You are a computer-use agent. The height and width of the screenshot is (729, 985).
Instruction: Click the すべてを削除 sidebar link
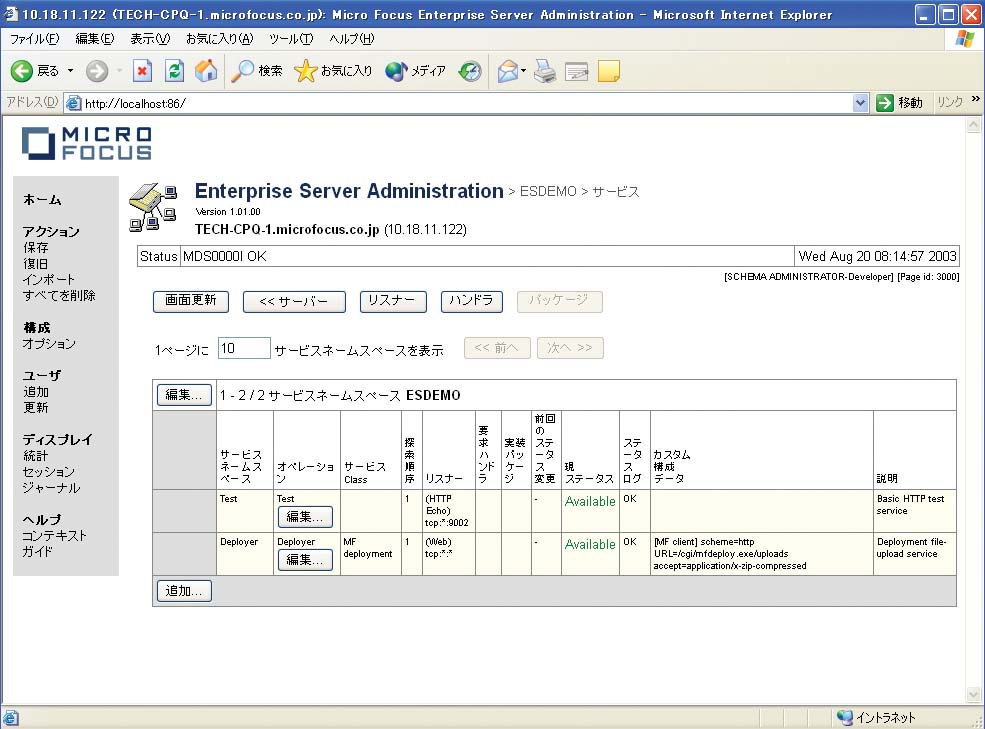click(59, 295)
